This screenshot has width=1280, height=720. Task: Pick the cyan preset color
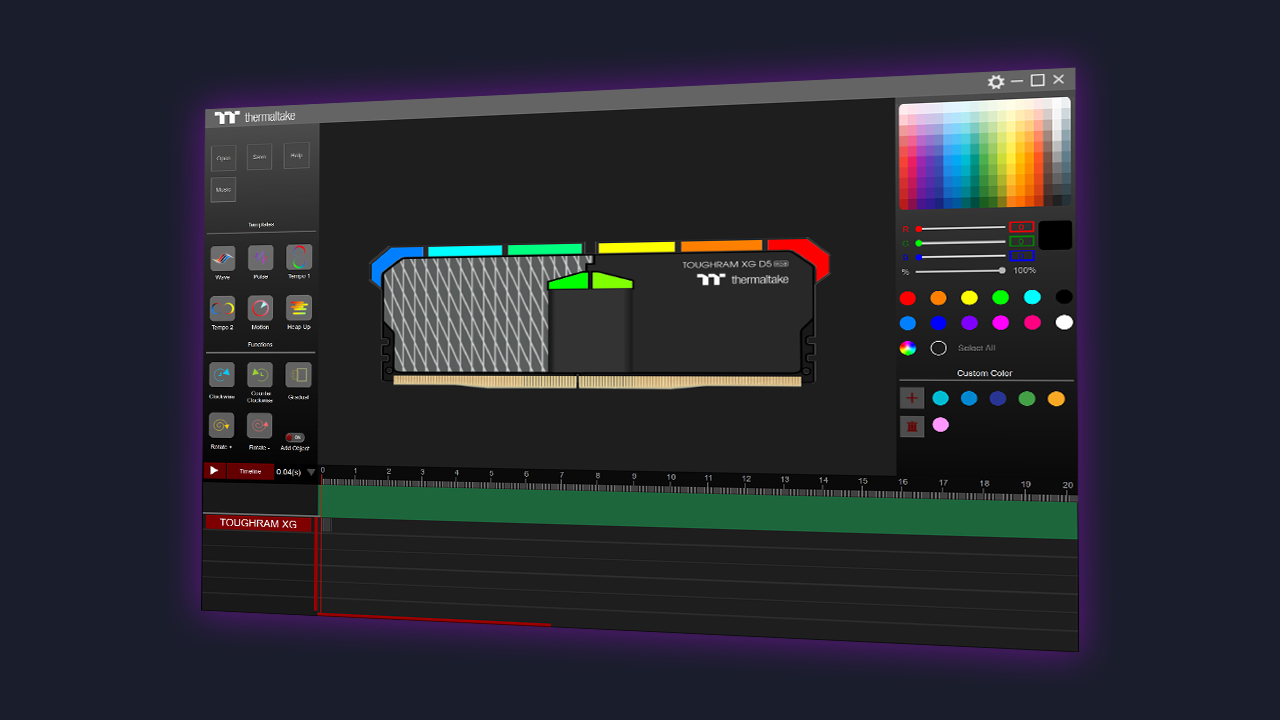click(x=1032, y=297)
